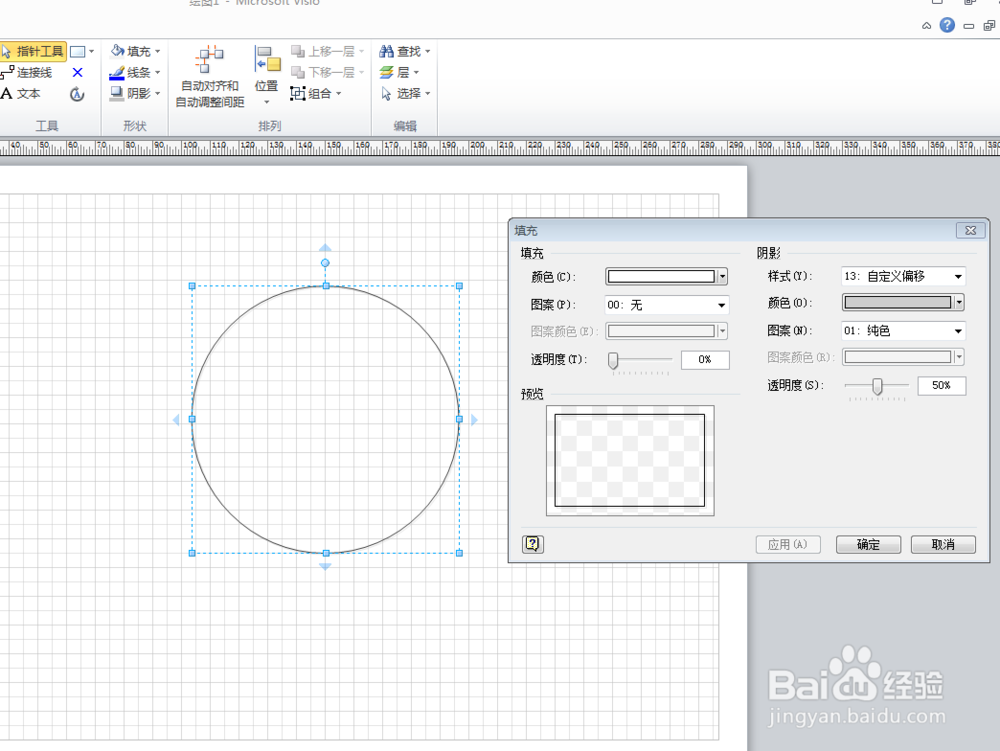This screenshot has height=751, width=1000.
Task: Open the Group (组合) dropdown
Action: coord(316,94)
